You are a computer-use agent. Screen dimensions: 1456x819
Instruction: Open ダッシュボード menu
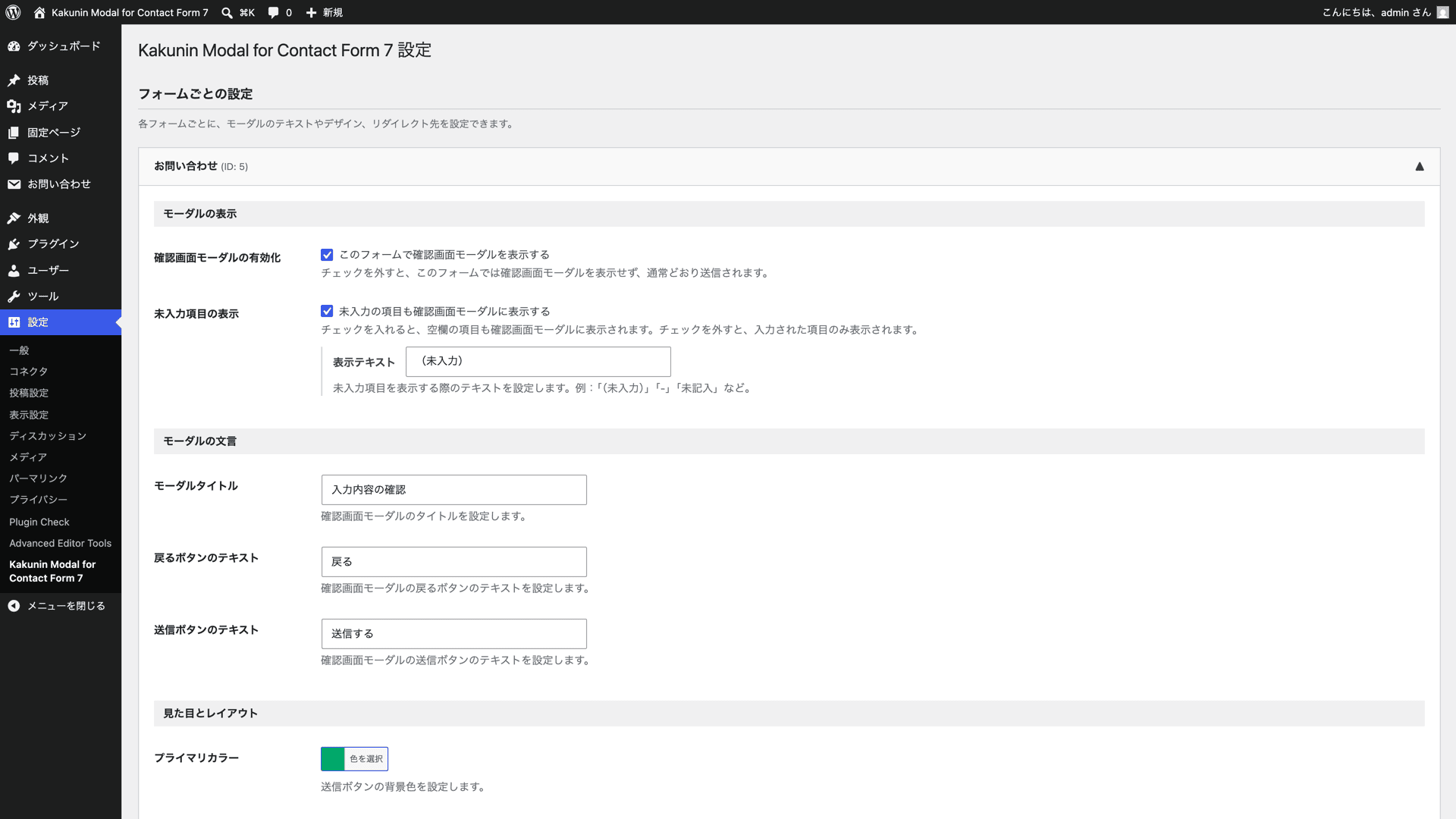click(61, 46)
